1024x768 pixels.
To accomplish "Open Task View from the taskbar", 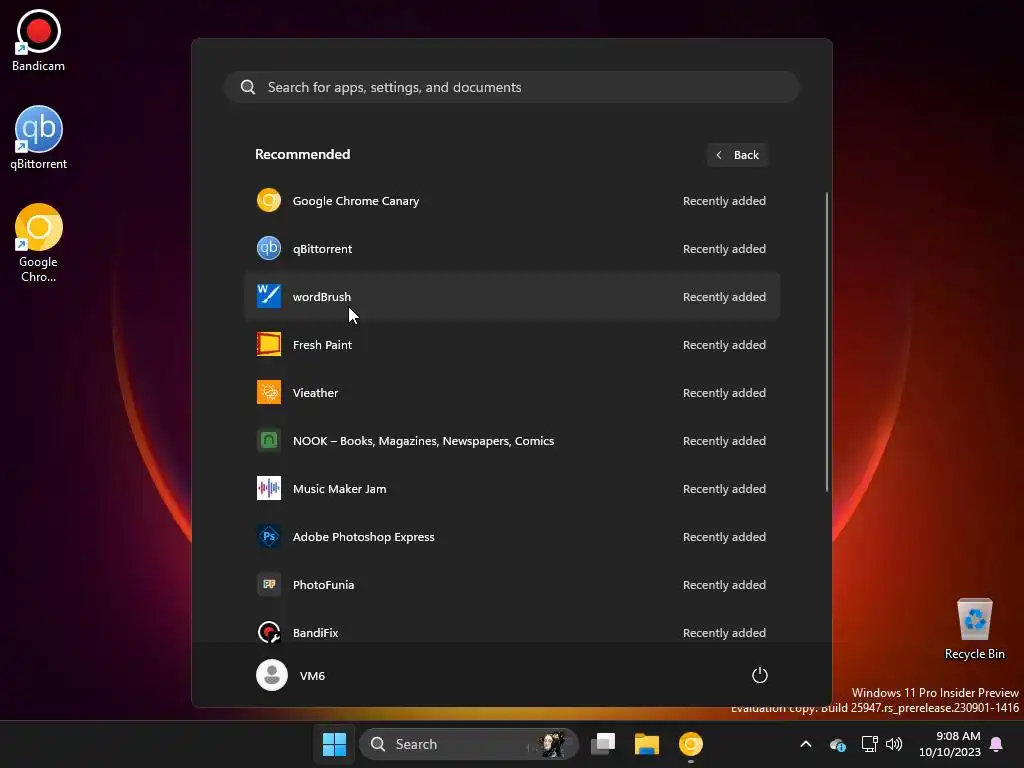I will 603,744.
